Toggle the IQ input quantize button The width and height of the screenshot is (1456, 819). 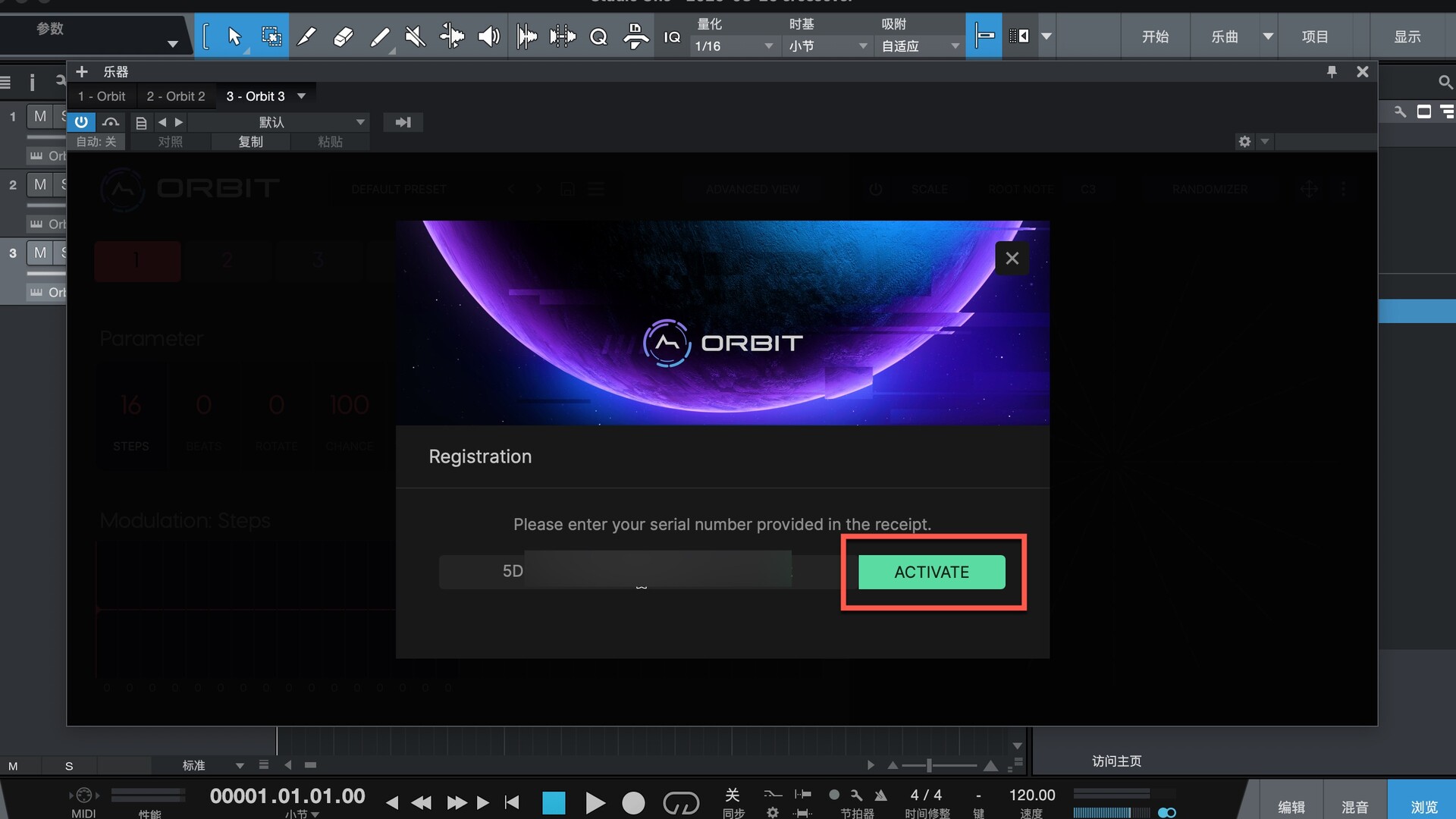coord(672,36)
